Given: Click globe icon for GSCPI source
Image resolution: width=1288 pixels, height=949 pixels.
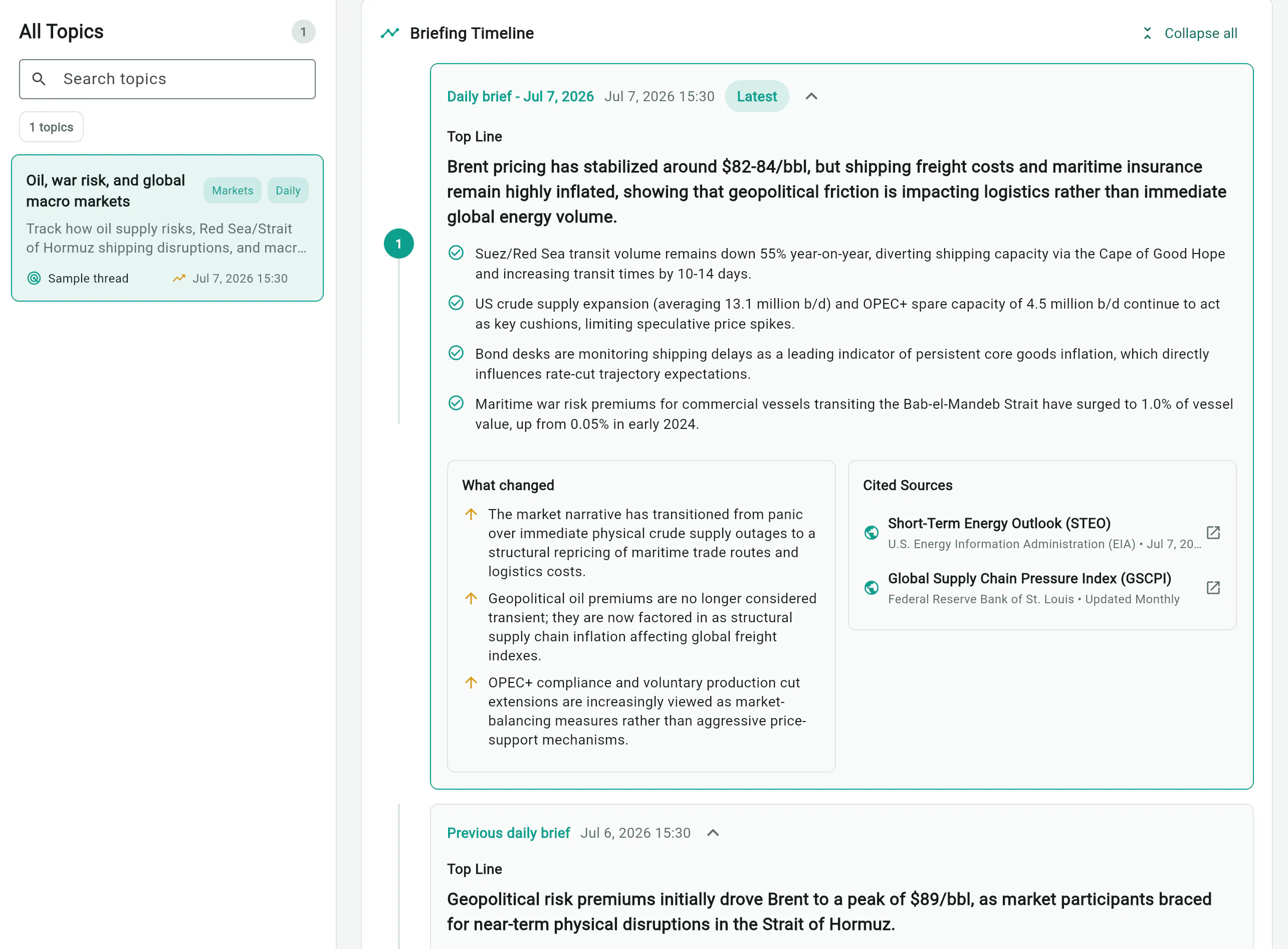Looking at the screenshot, I should (872, 588).
